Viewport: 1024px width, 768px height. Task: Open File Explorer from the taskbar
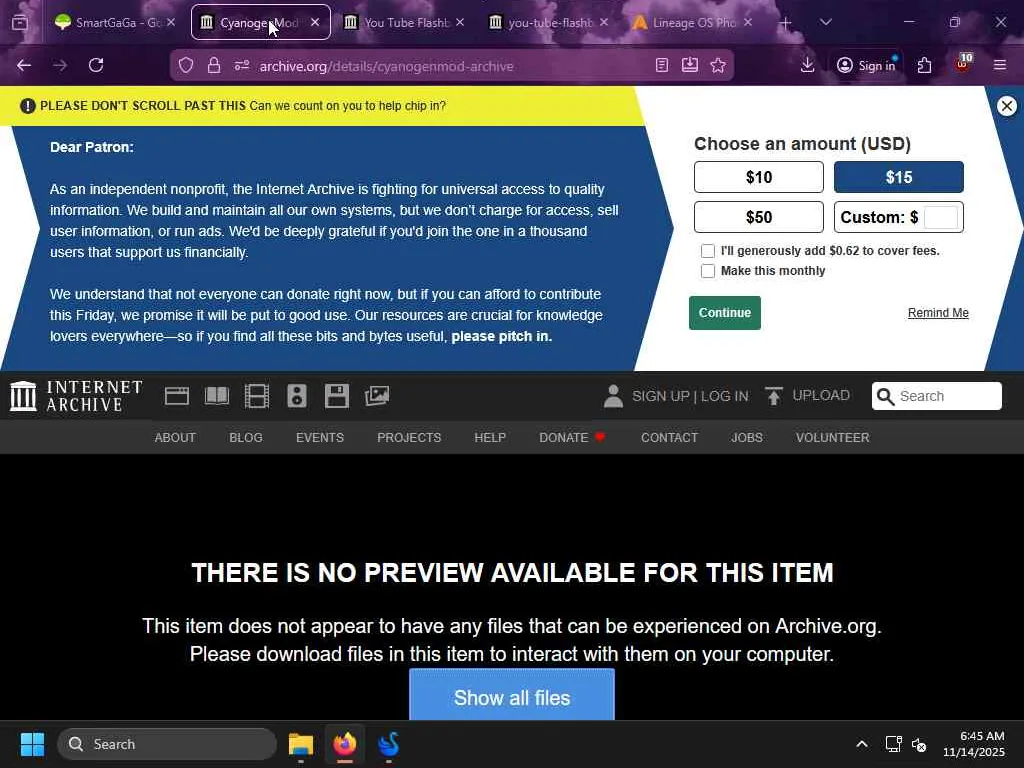pos(301,744)
